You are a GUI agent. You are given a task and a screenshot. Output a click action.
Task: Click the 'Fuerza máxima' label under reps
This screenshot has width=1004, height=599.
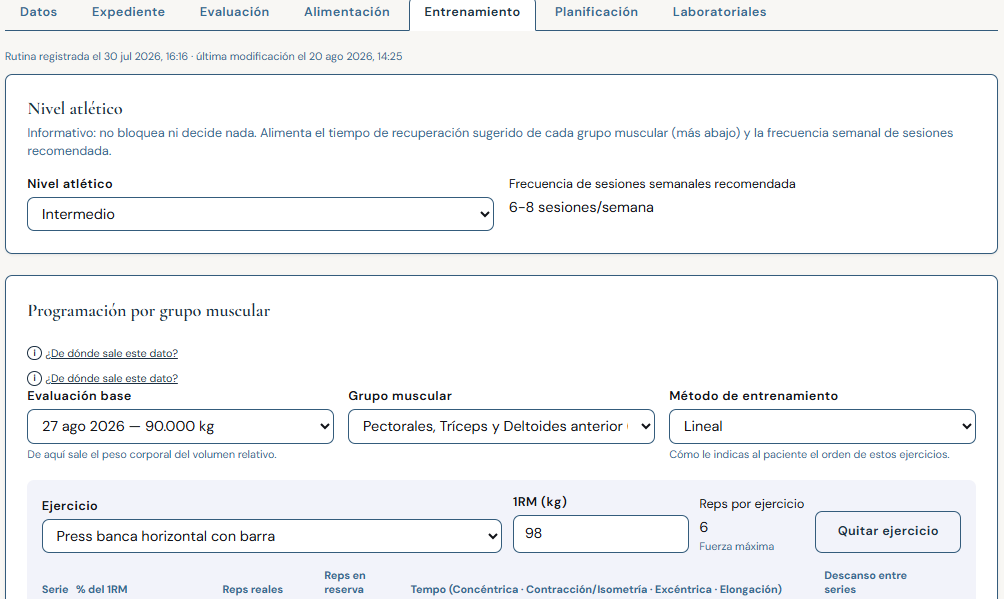736,546
